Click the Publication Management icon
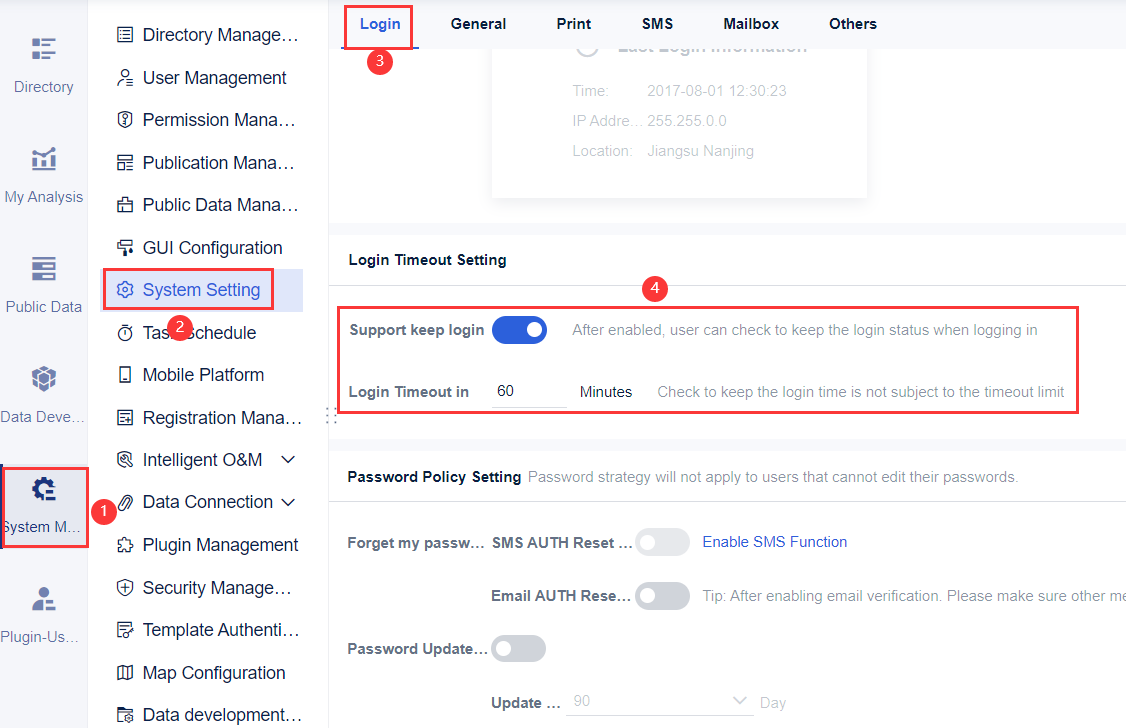The width and height of the screenshot is (1126, 728). click(x=126, y=162)
